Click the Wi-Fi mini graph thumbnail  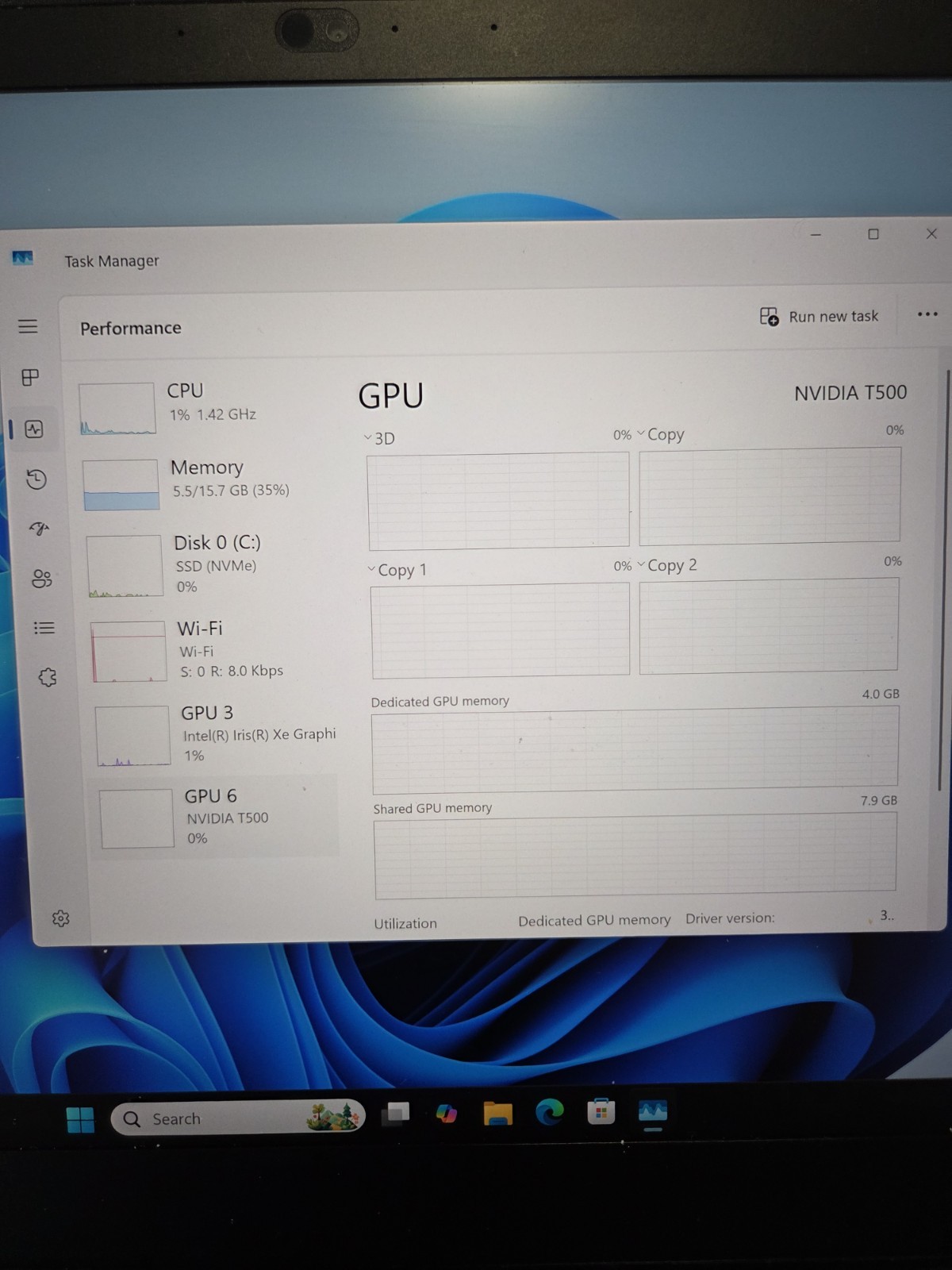click(129, 652)
